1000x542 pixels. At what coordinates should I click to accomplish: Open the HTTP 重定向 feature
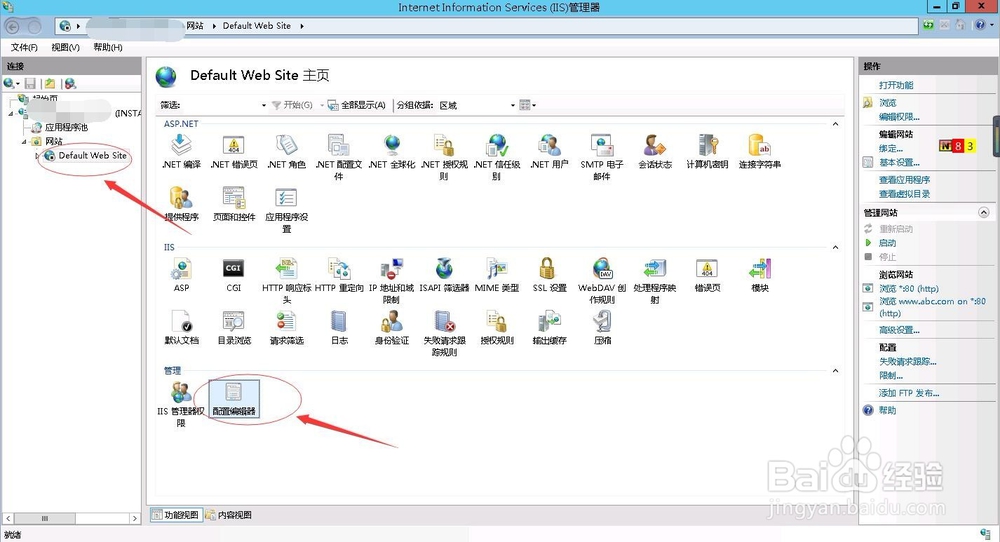tap(339, 275)
